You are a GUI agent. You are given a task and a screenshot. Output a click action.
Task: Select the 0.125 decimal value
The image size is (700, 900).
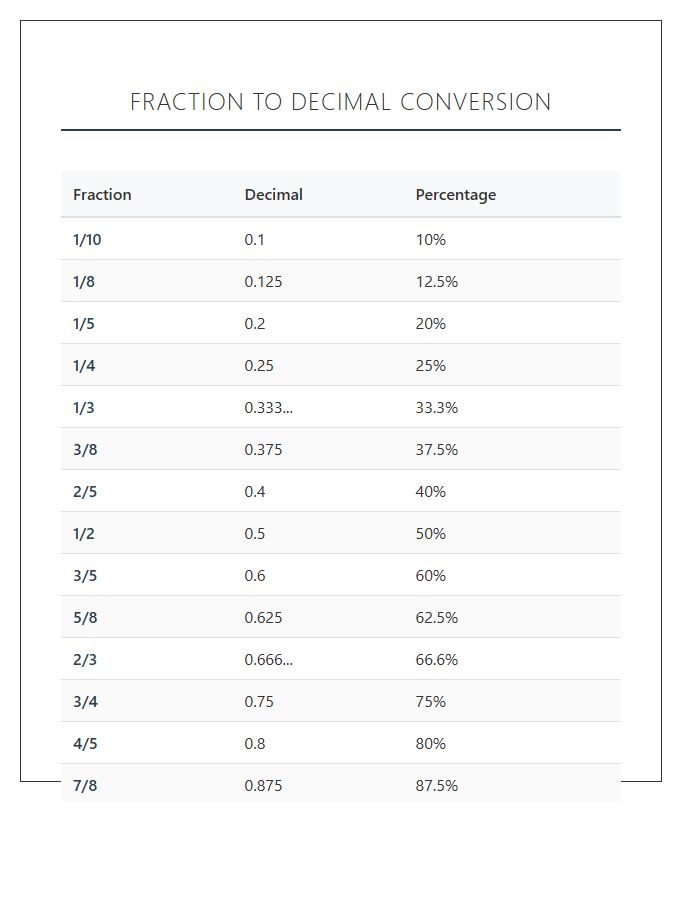coord(263,281)
